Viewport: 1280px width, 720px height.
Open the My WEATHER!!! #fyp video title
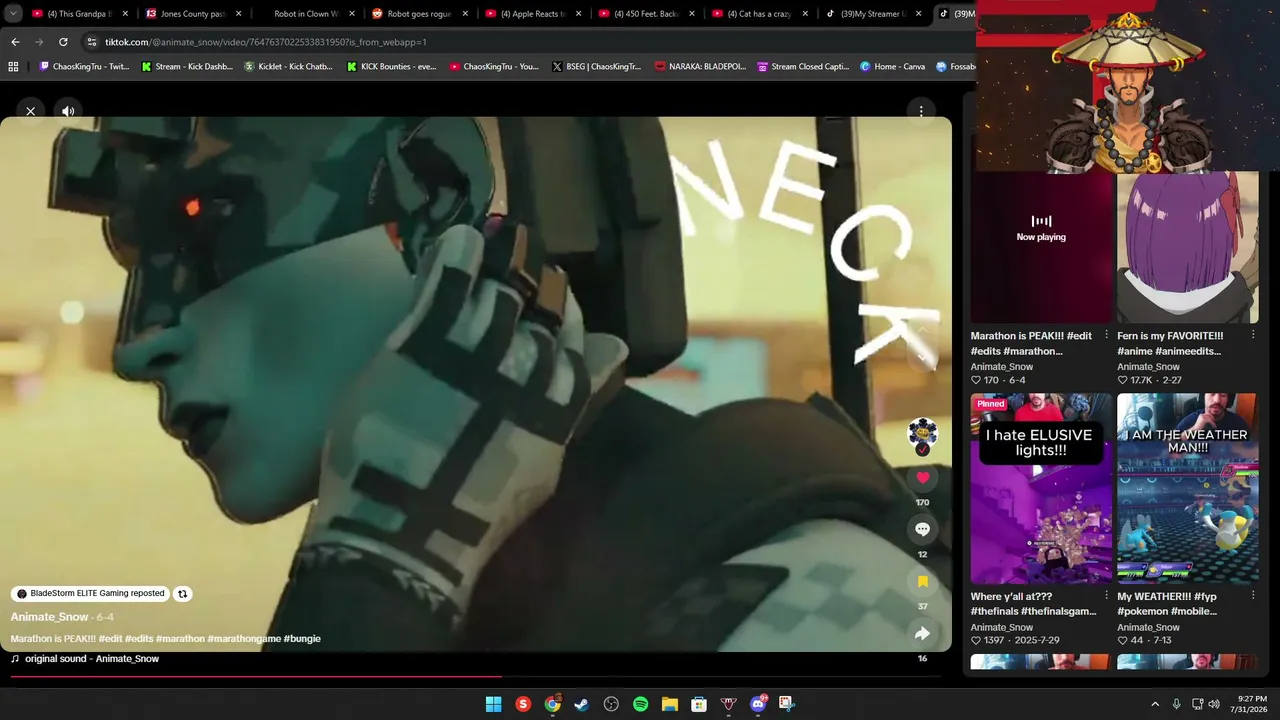coord(1167,604)
